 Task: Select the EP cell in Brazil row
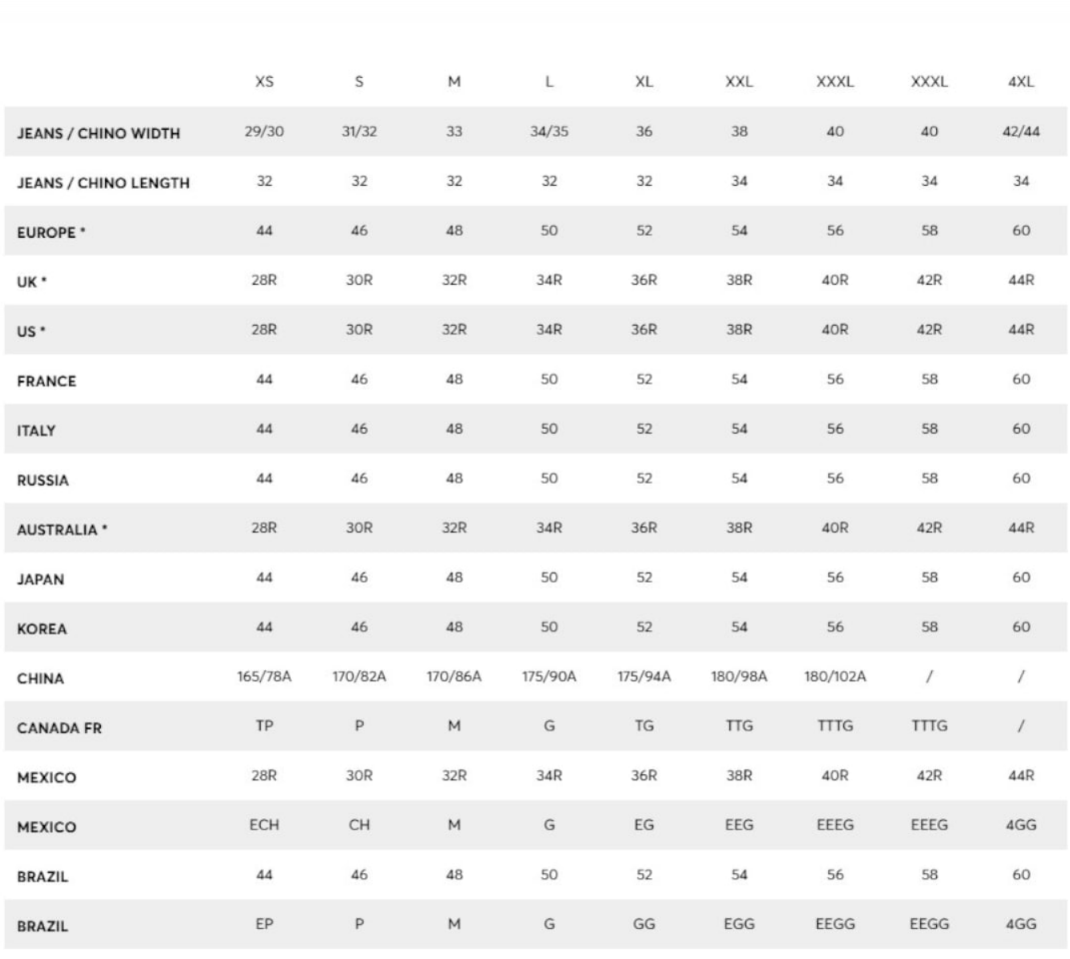tap(264, 924)
